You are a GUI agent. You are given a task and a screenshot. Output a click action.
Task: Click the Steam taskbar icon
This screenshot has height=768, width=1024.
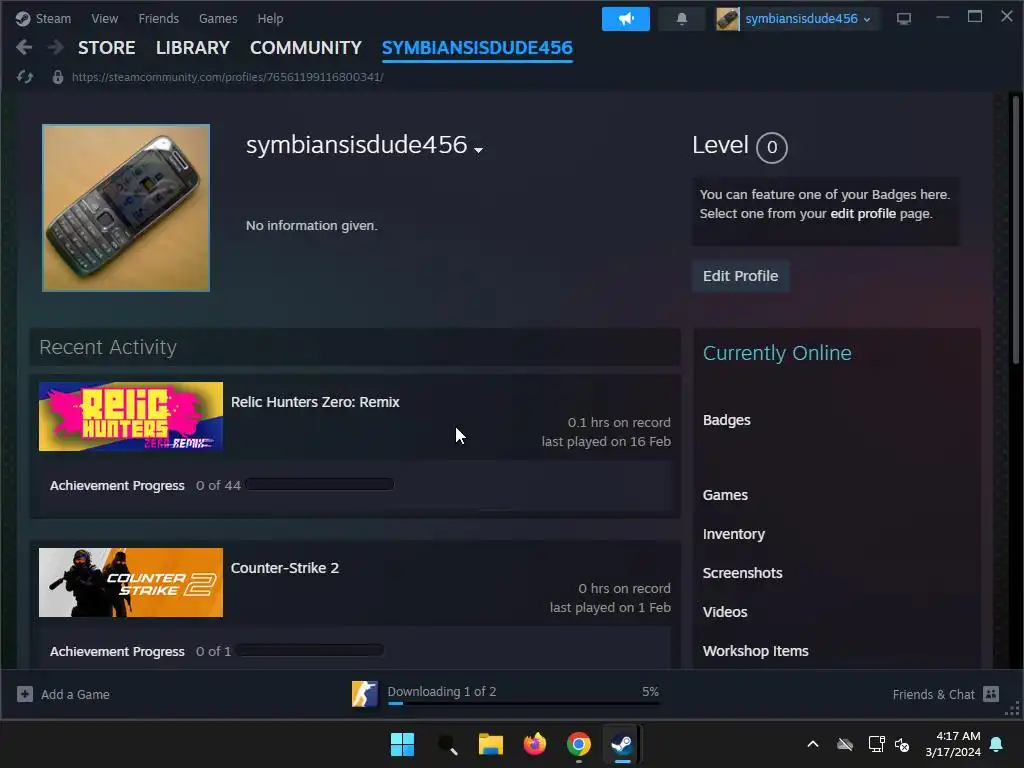point(622,744)
